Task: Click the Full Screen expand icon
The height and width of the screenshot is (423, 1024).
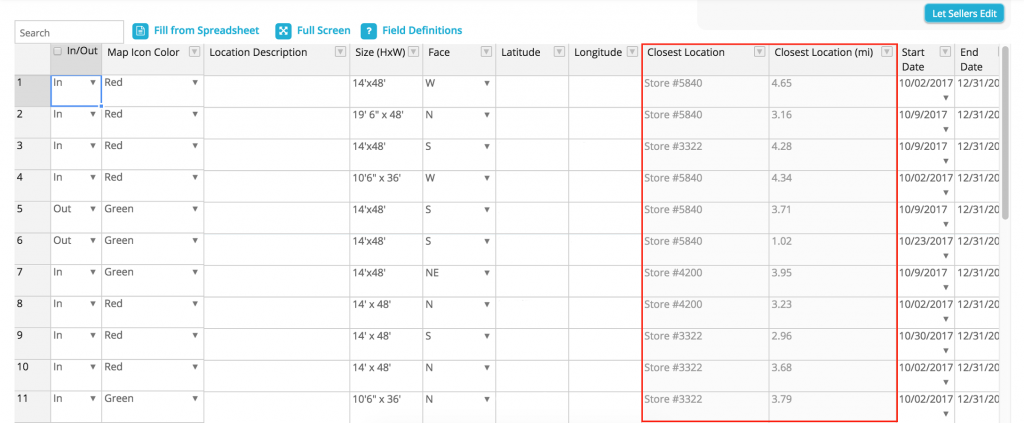Action: point(283,31)
